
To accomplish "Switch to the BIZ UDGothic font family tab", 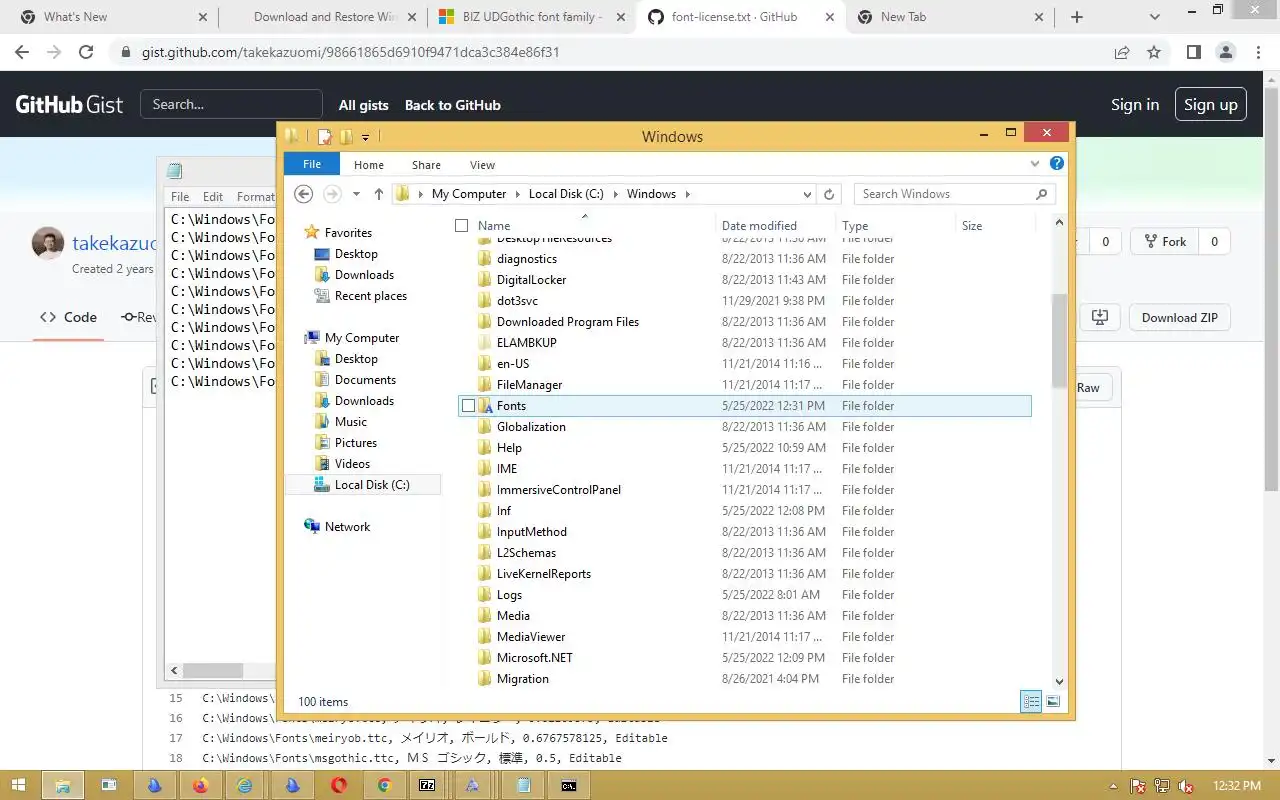I will coord(530,17).
